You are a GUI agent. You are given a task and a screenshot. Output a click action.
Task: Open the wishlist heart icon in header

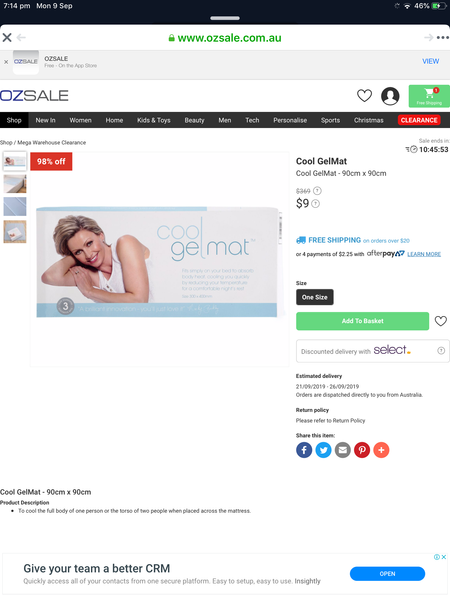tap(364, 96)
